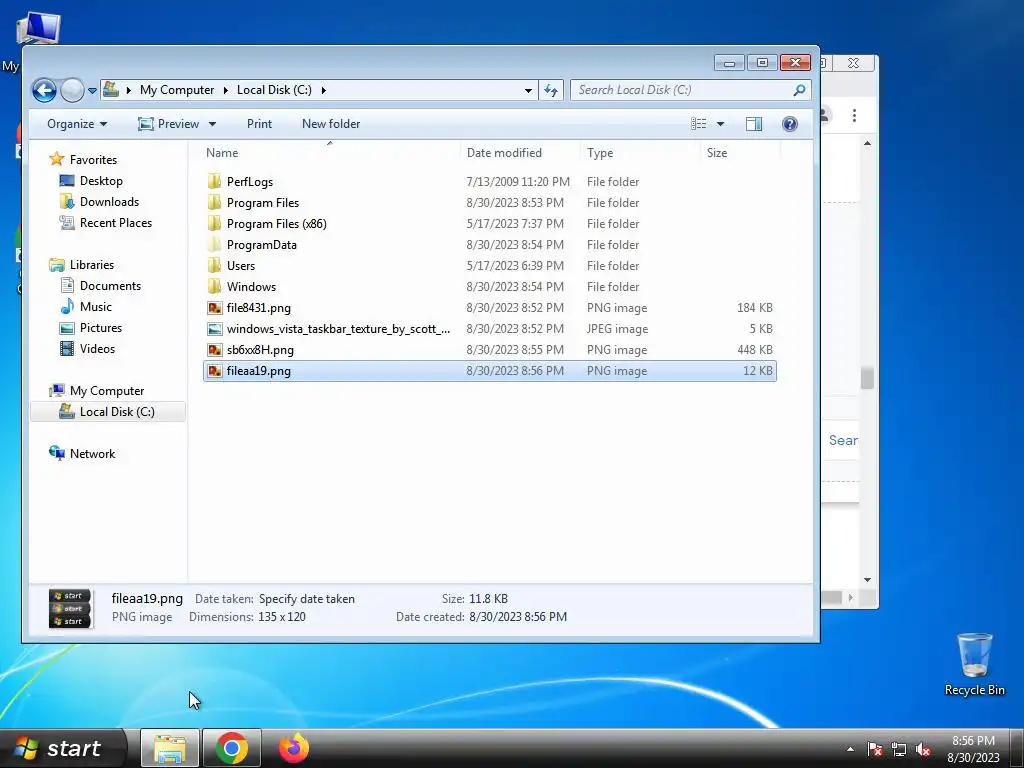Expand arrow after My Computer breadcrumb

pos(225,90)
